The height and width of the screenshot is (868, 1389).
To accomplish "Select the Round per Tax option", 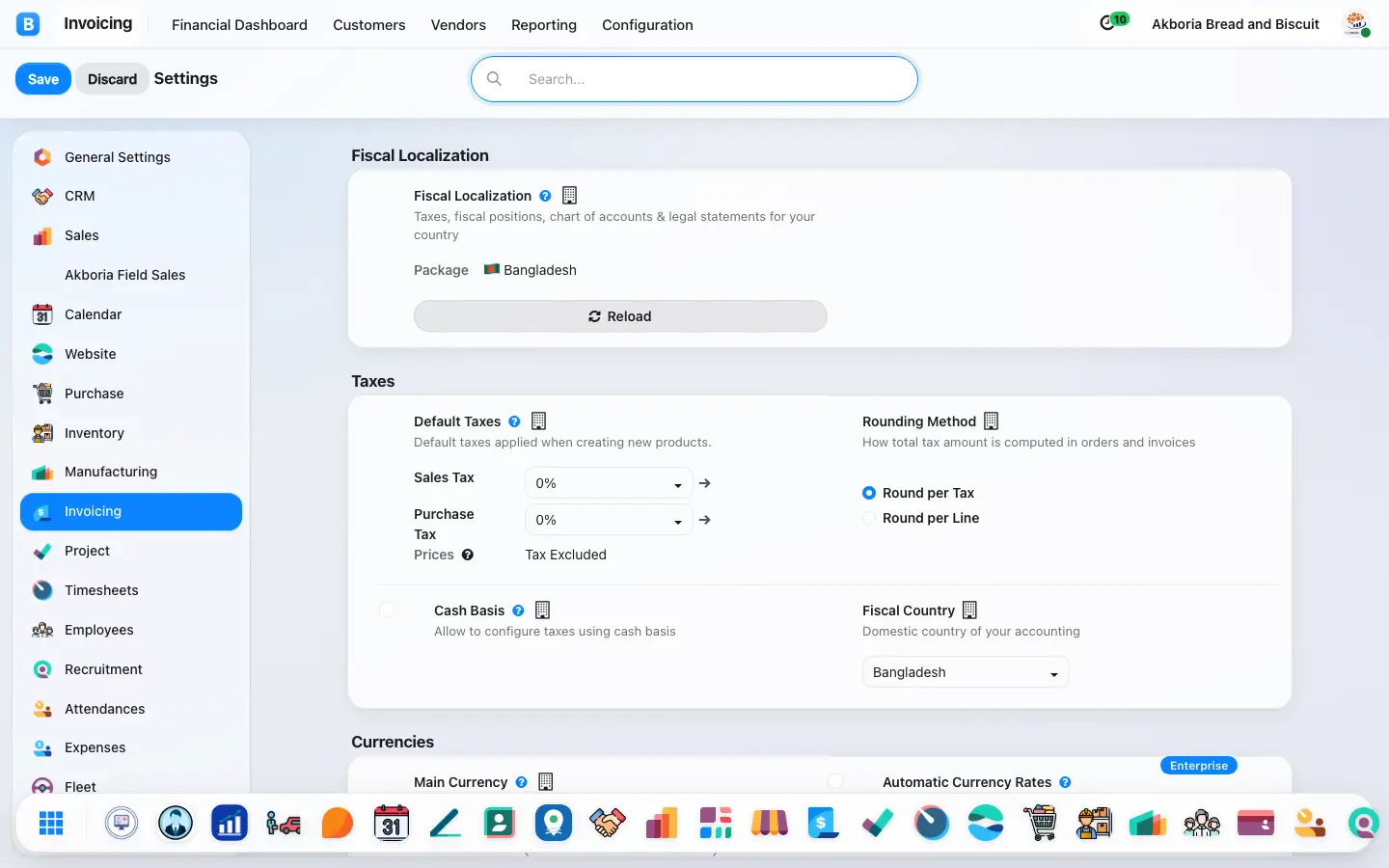I will (x=869, y=493).
